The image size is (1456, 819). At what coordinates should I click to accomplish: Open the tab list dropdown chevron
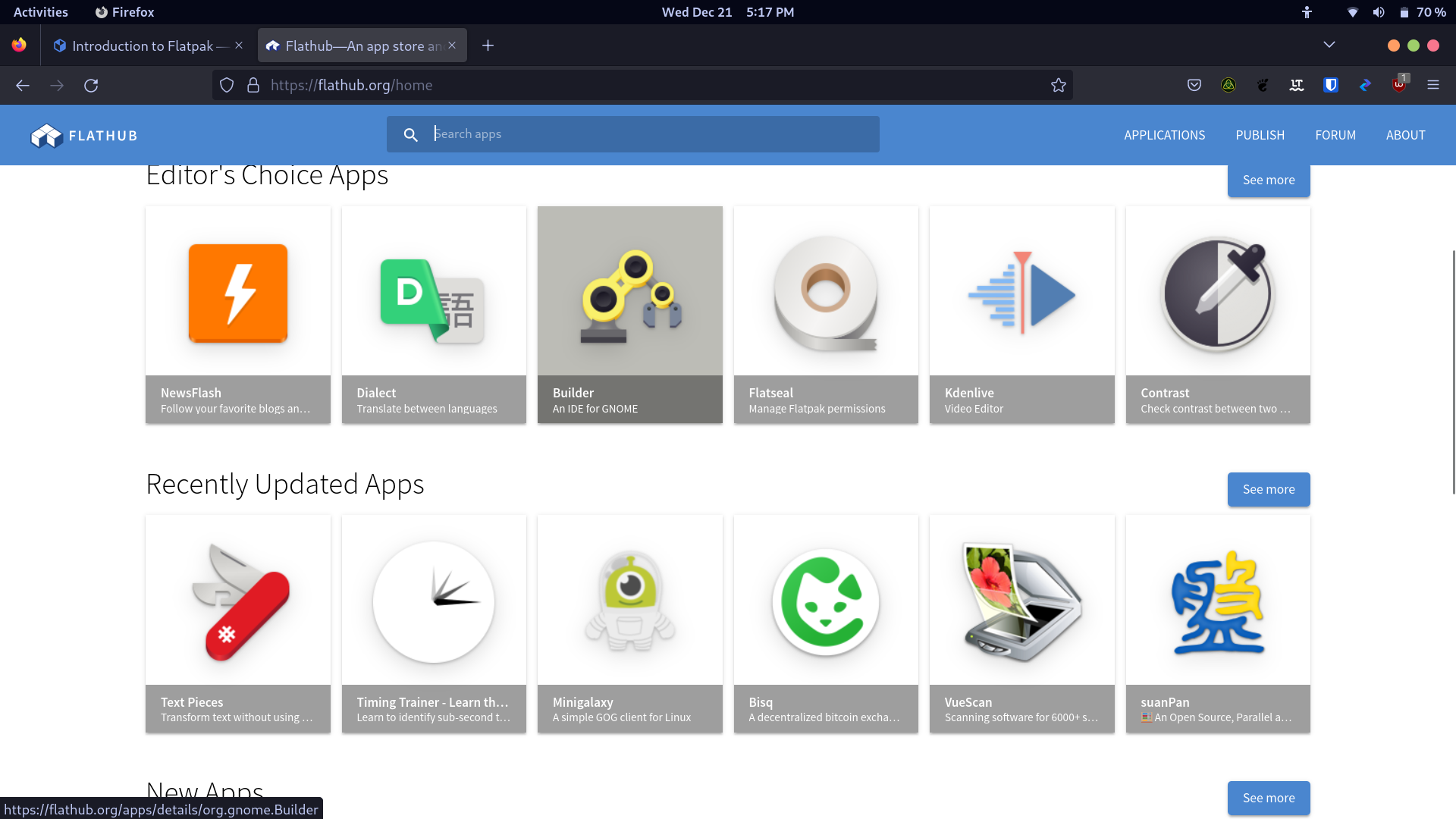click(x=1329, y=45)
